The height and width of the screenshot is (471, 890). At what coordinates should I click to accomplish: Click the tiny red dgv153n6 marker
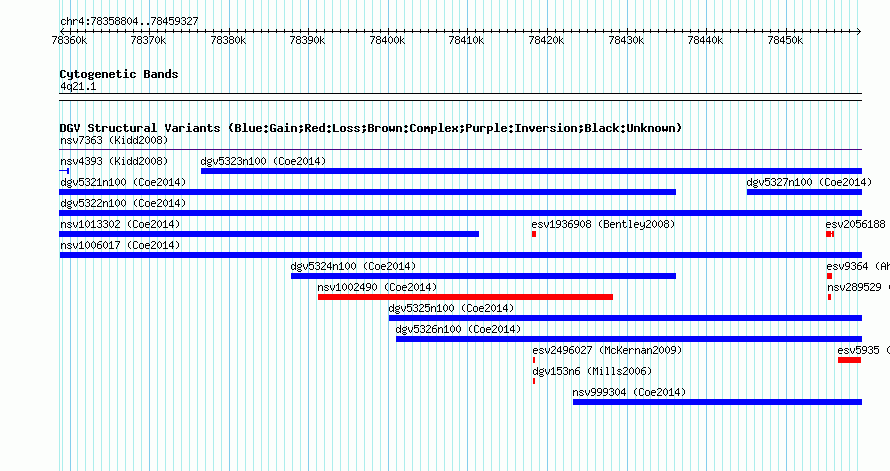coord(534,381)
